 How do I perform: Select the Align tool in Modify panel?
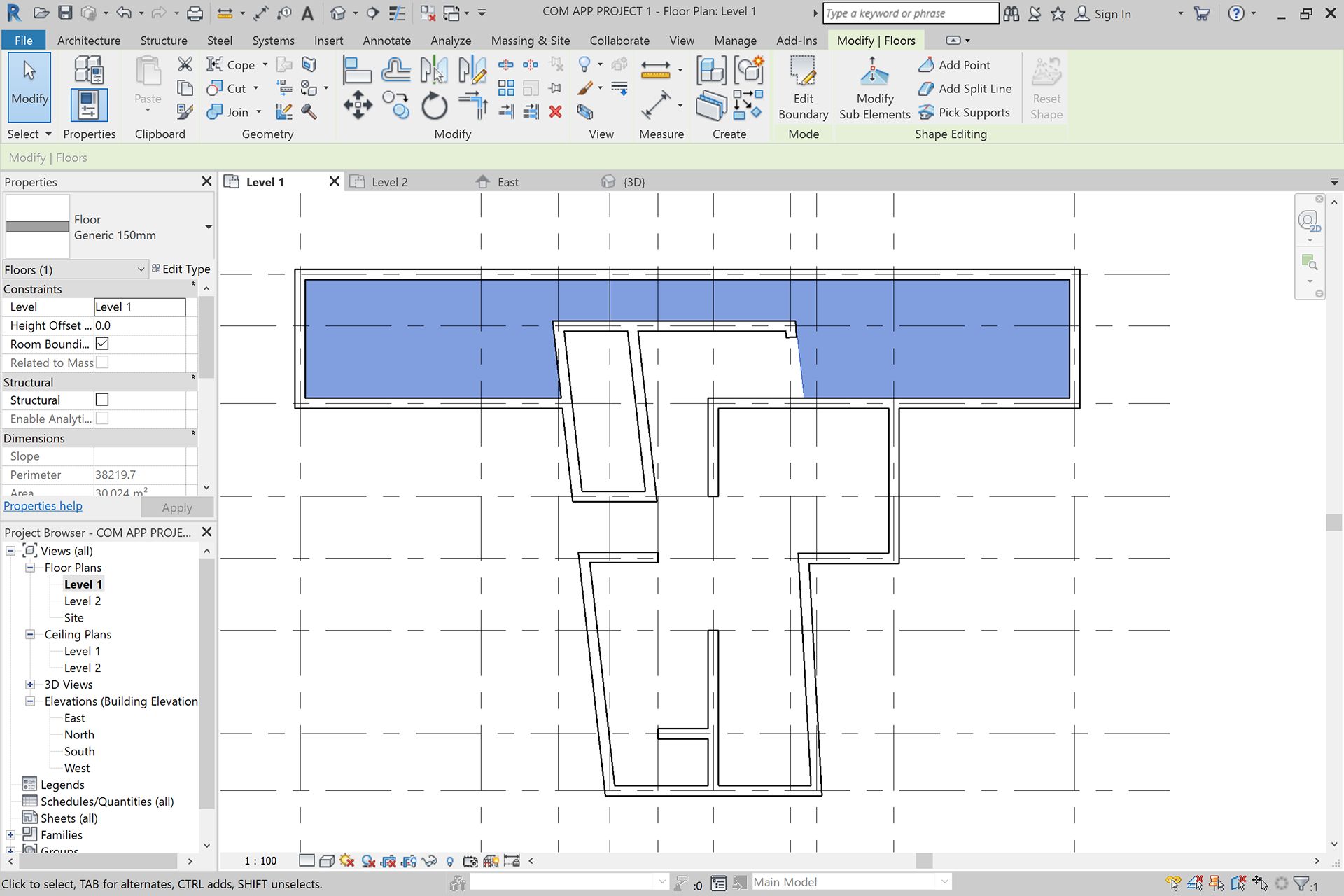(356, 70)
